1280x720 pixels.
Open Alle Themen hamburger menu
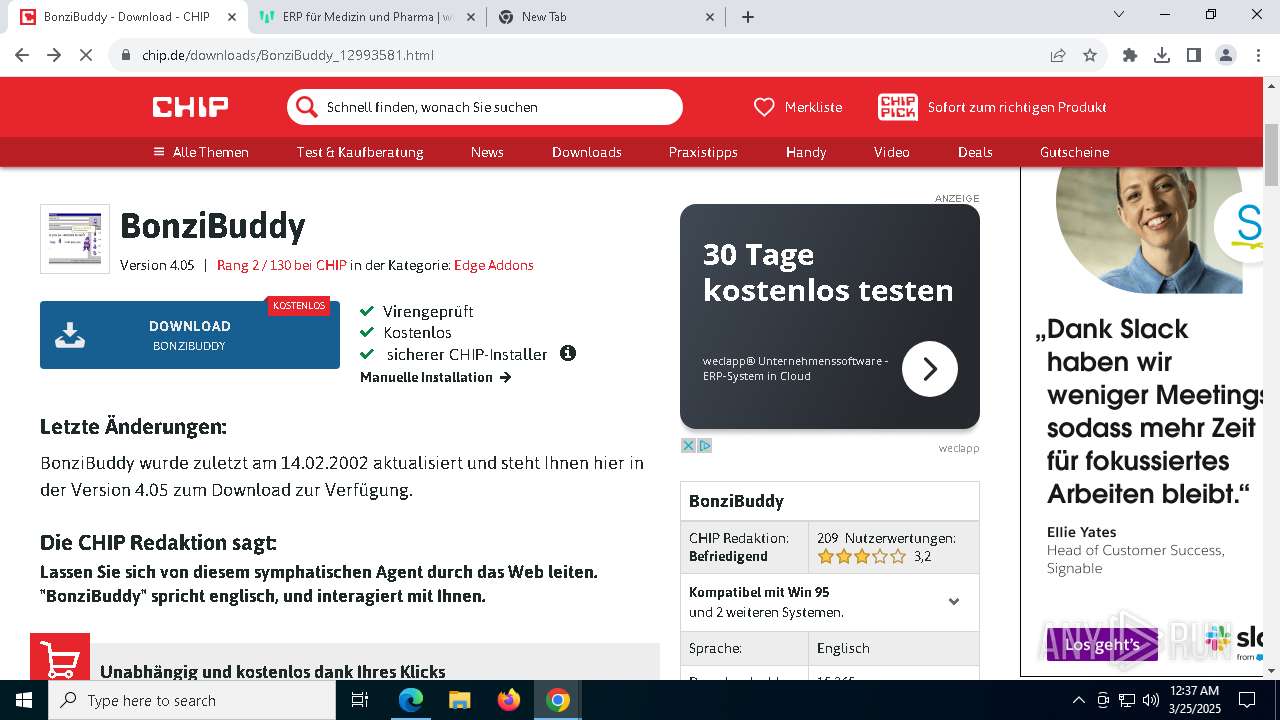tap(201, 152)
